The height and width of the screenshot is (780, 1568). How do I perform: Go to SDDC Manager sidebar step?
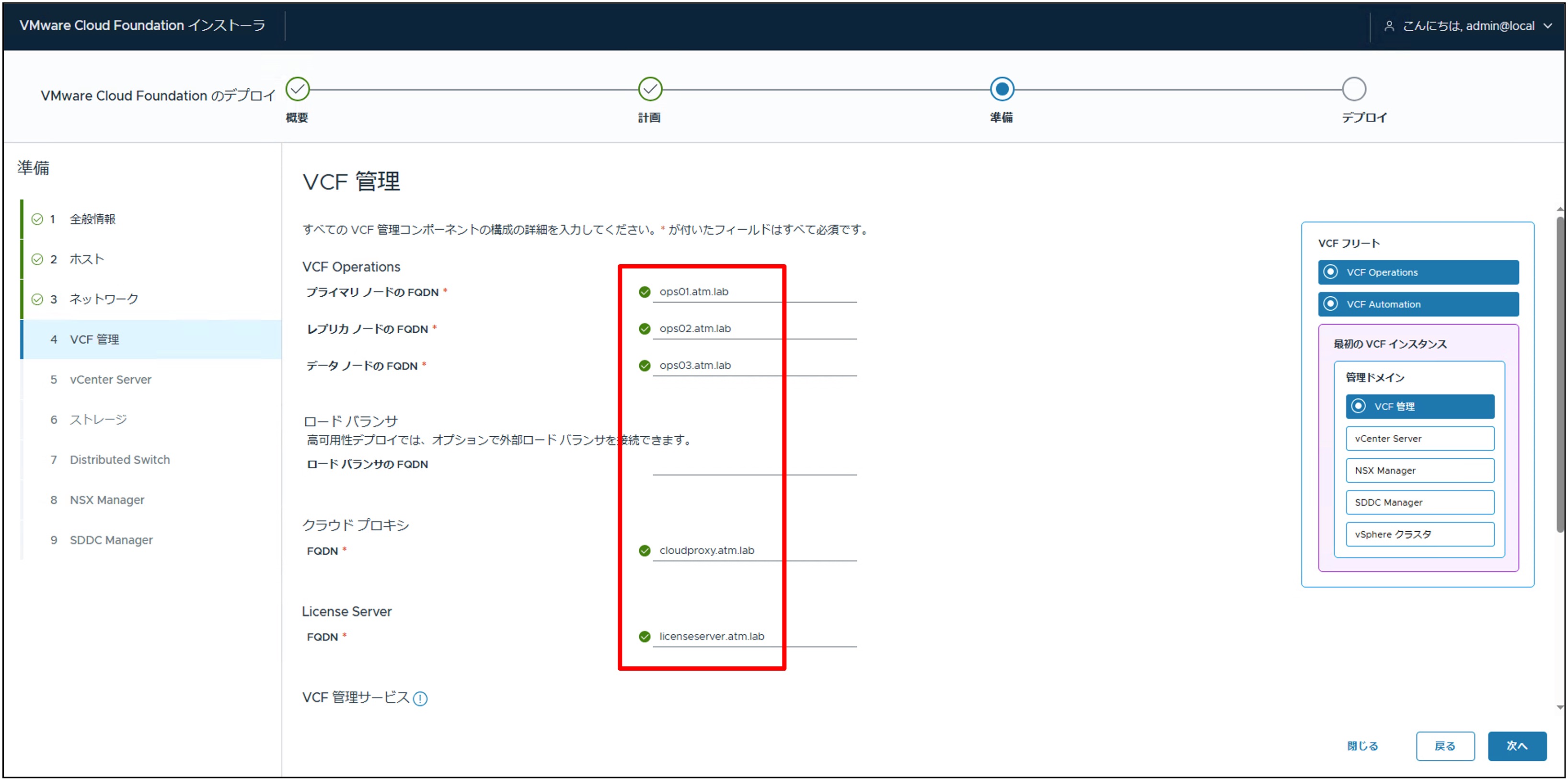point(151,540)
